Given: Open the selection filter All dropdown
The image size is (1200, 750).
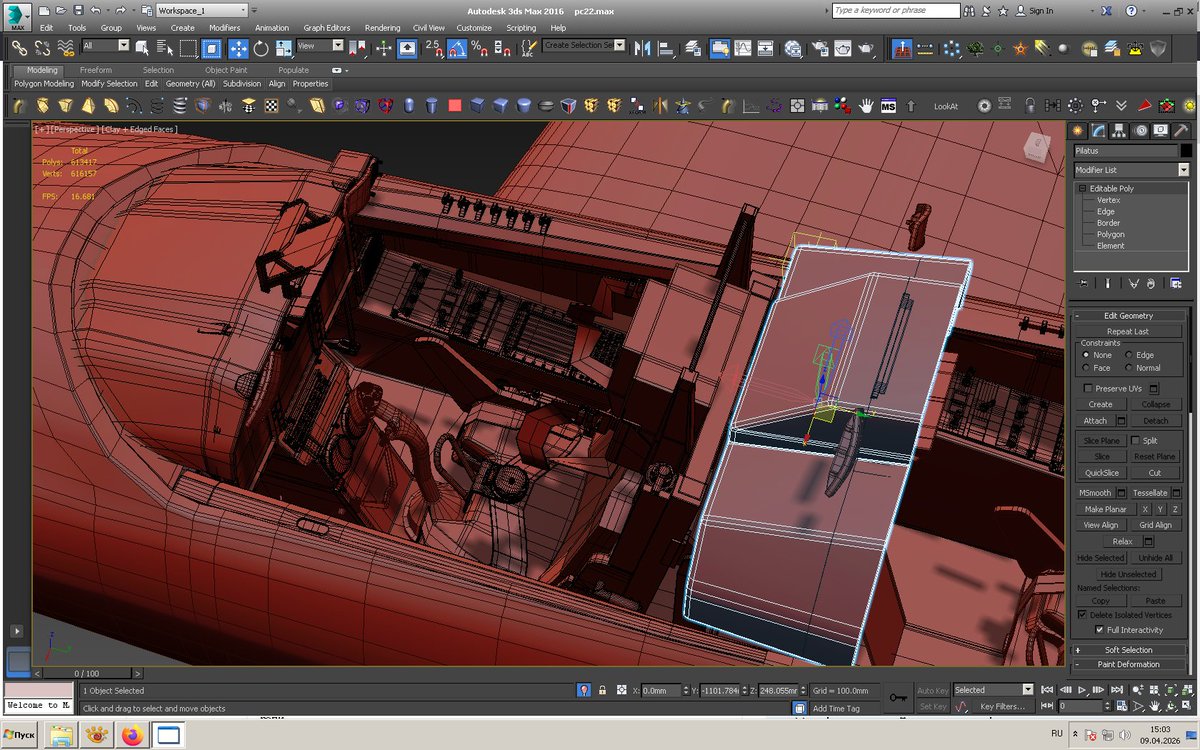Looking at the screenshot, I should (x=106, y=46).
